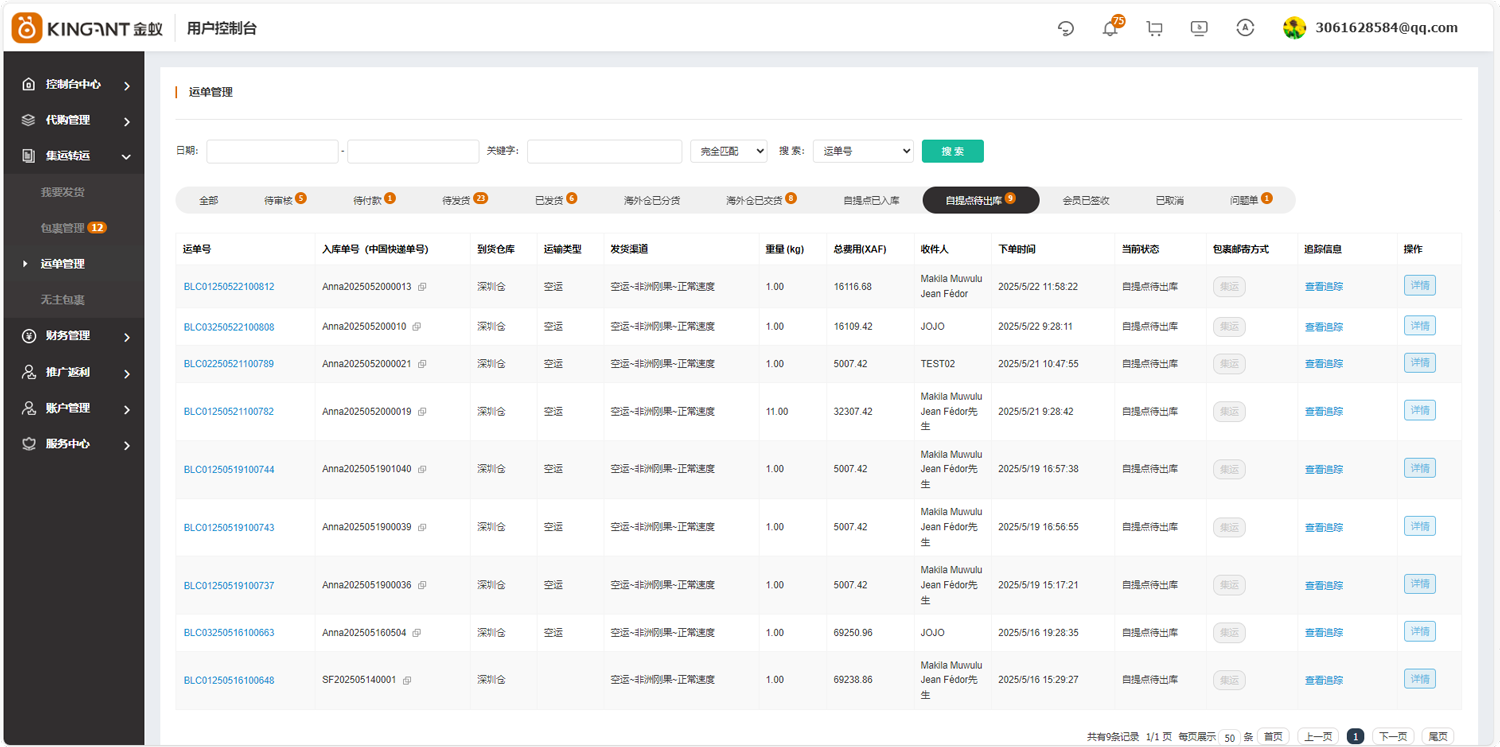This screenshot has height=747, width=1500.
Task: Open the shopping cart icon
Action: click(x=1155, y=29)
